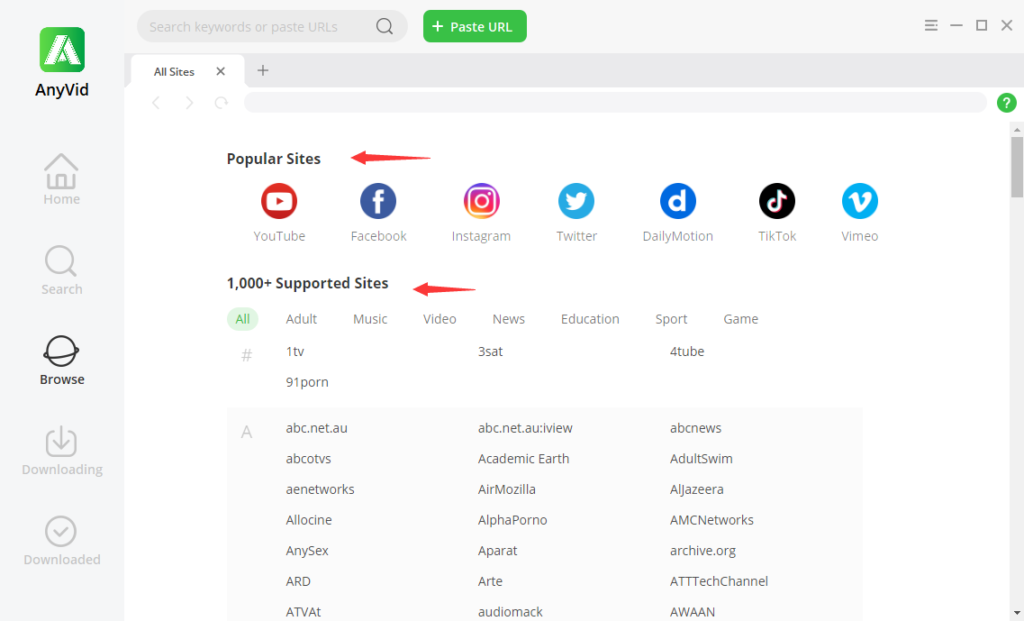The width and height of the screenshot is (1024, 621).
Task: Click the vertical scrollbar thumb
Action: [1017, 167]
